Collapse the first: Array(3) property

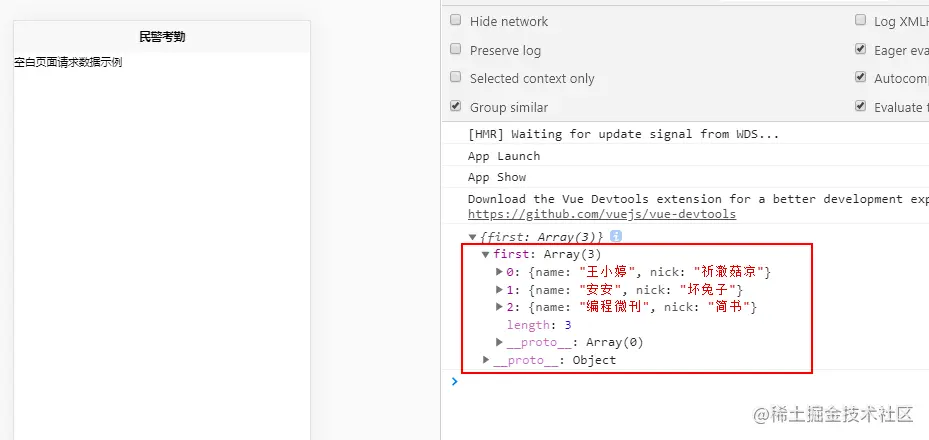click(485, 255)
